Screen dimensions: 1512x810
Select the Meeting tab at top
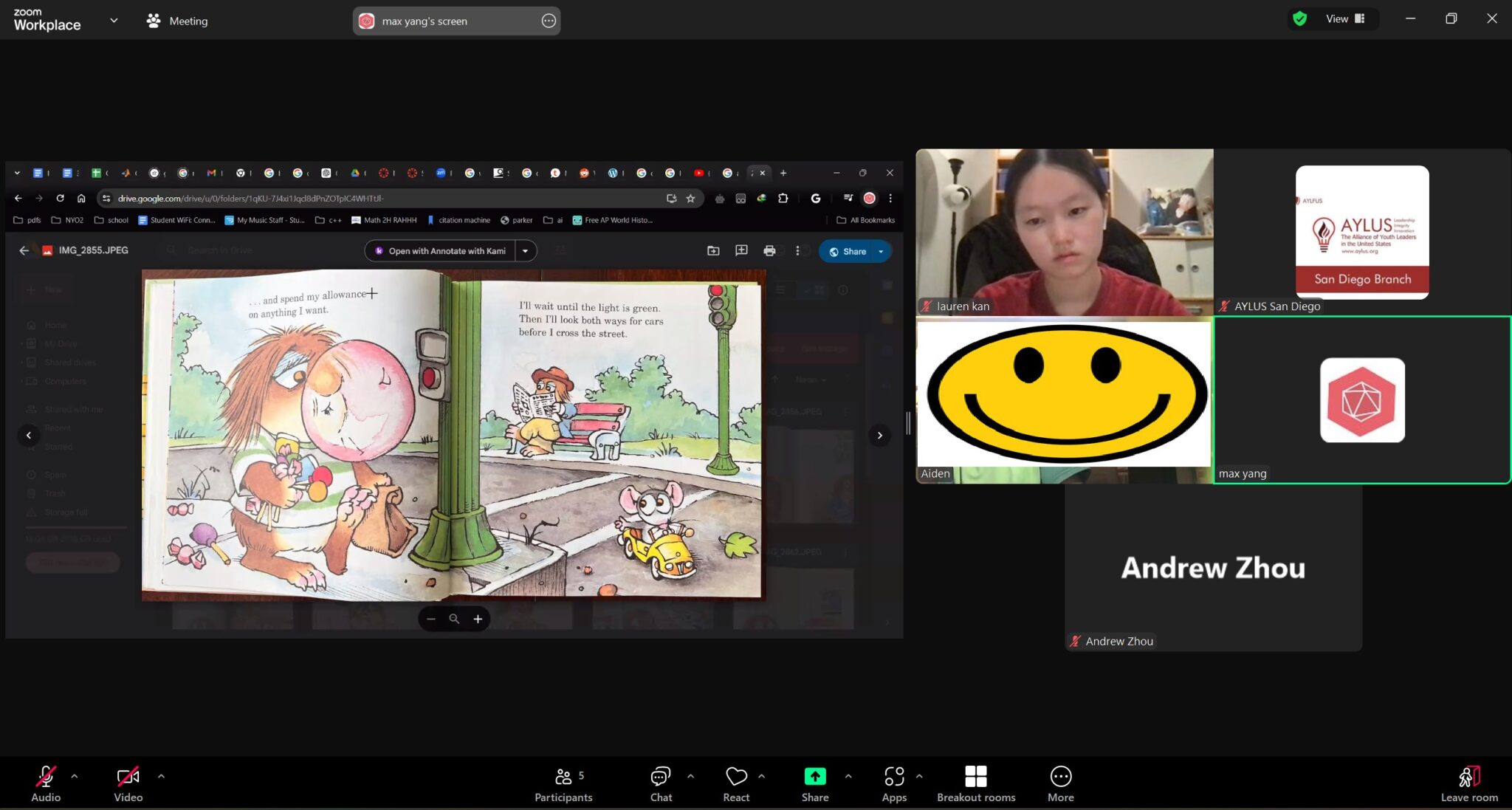177,21
